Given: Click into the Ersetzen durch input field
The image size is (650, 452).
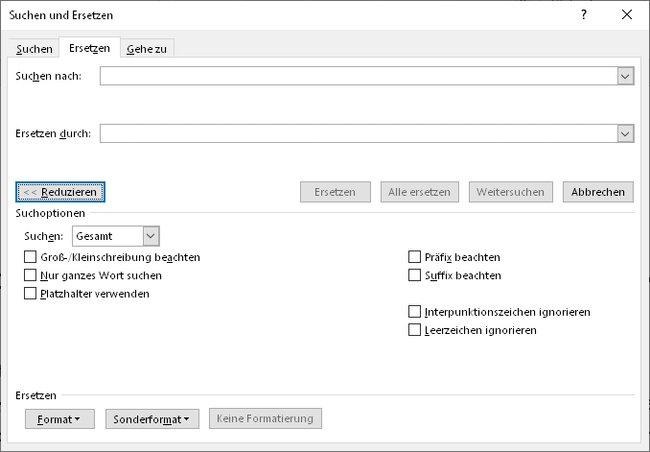Looking at the screenshot, I should (359, 134).
